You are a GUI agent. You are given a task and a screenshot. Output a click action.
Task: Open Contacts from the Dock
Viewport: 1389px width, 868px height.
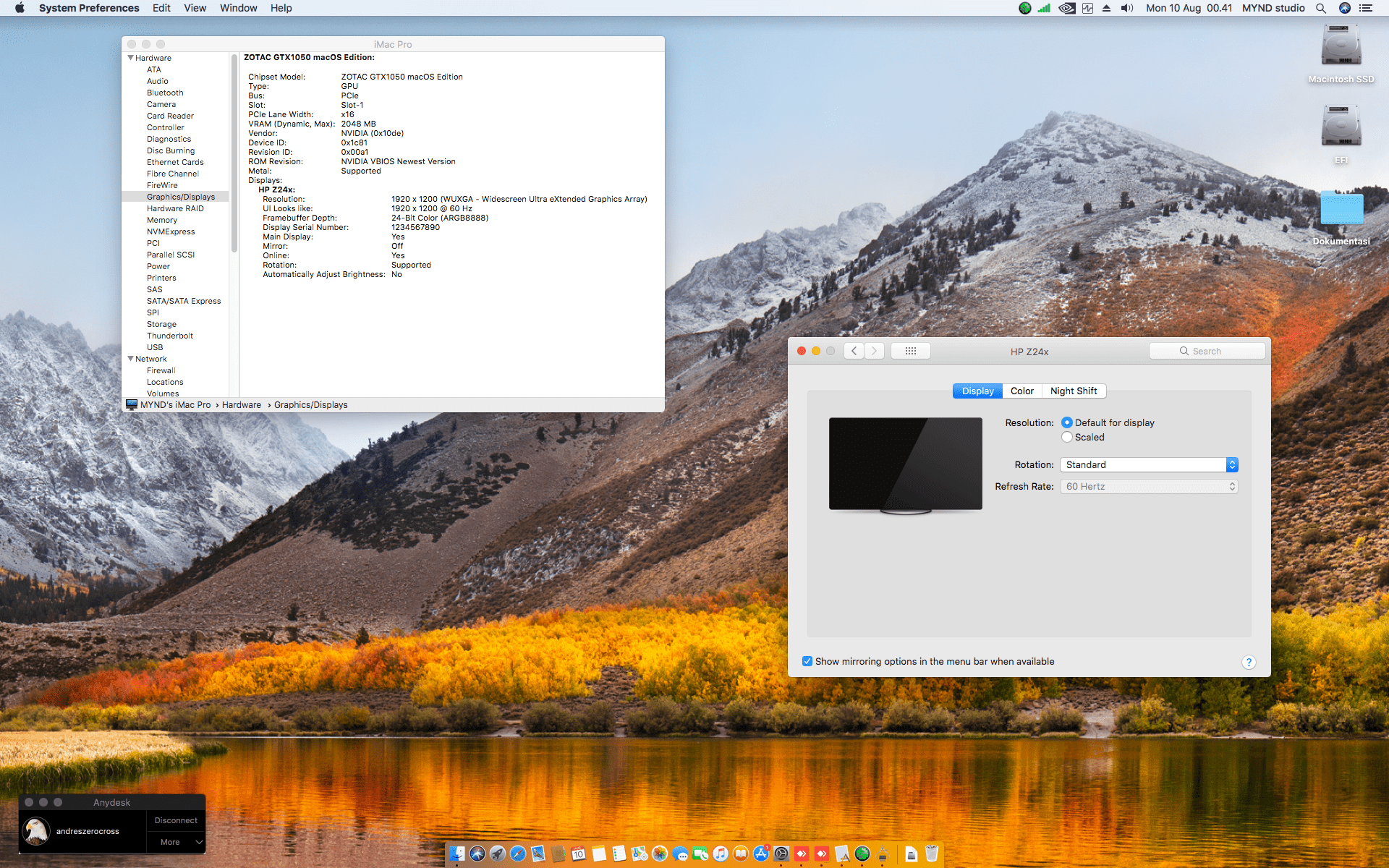coord(558,854)
